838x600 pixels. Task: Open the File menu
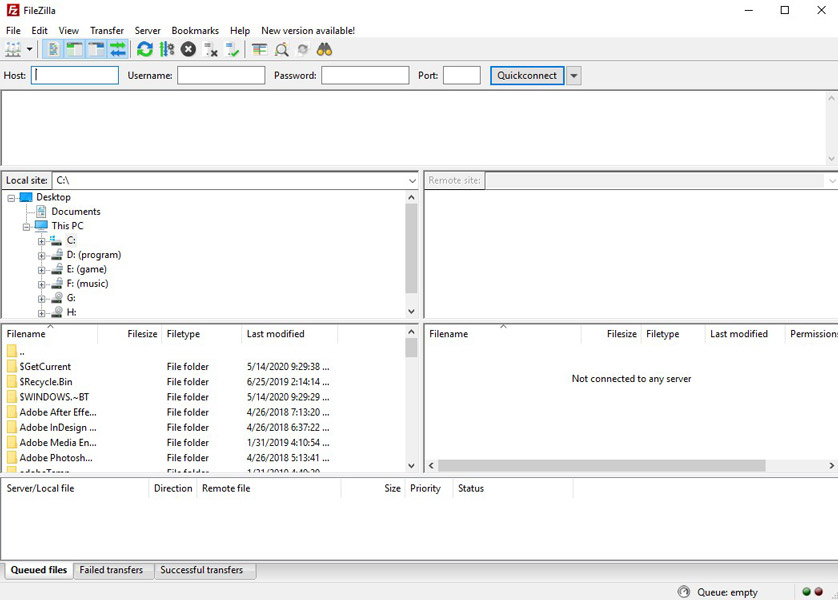coord(13,30)
